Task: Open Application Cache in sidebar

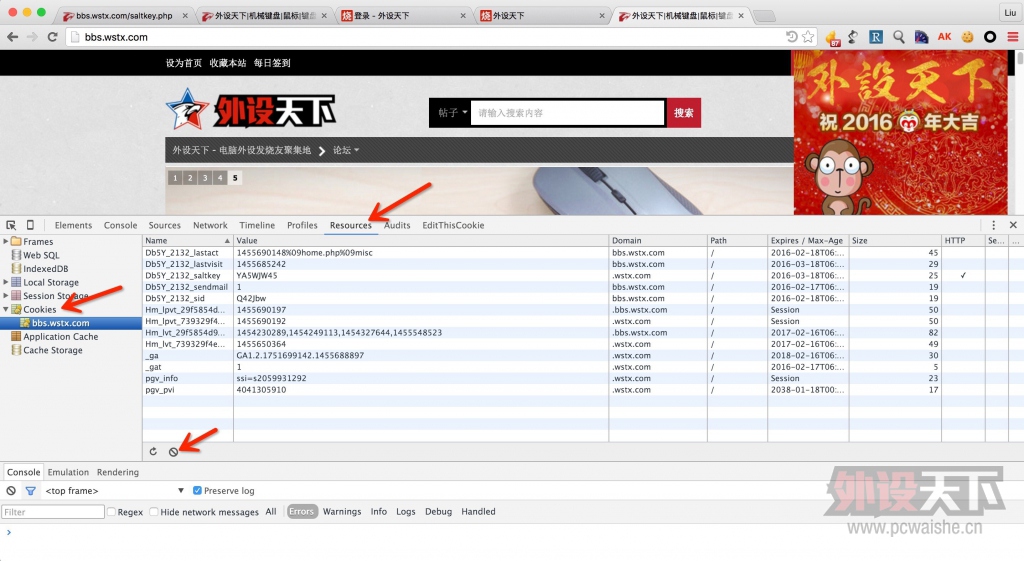Action: pyautogui.click(x=61, y=336)
